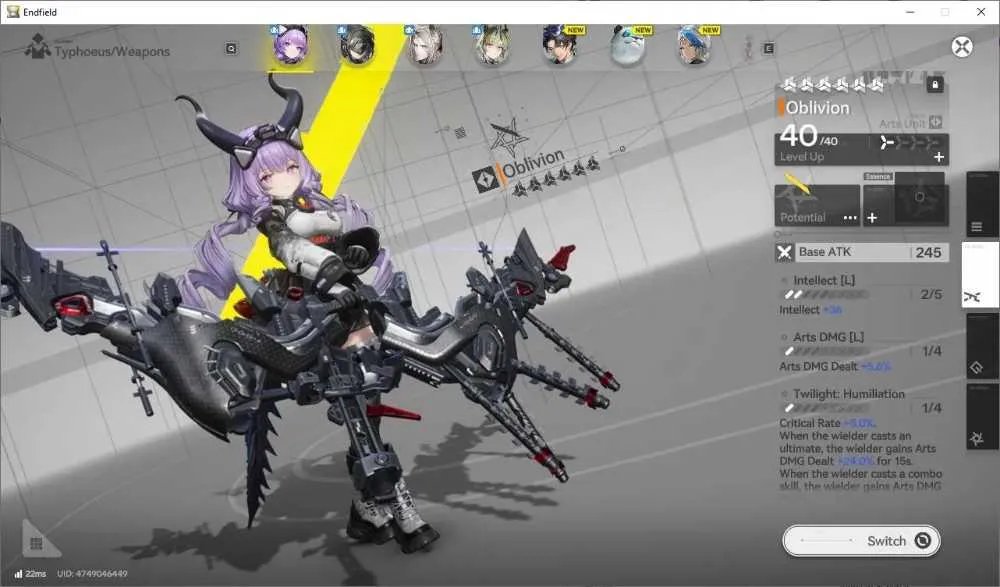The width and height of the screenshot is (1000, 587).
Task: Choose the white bear operator marked NEW
Action: 628,45
